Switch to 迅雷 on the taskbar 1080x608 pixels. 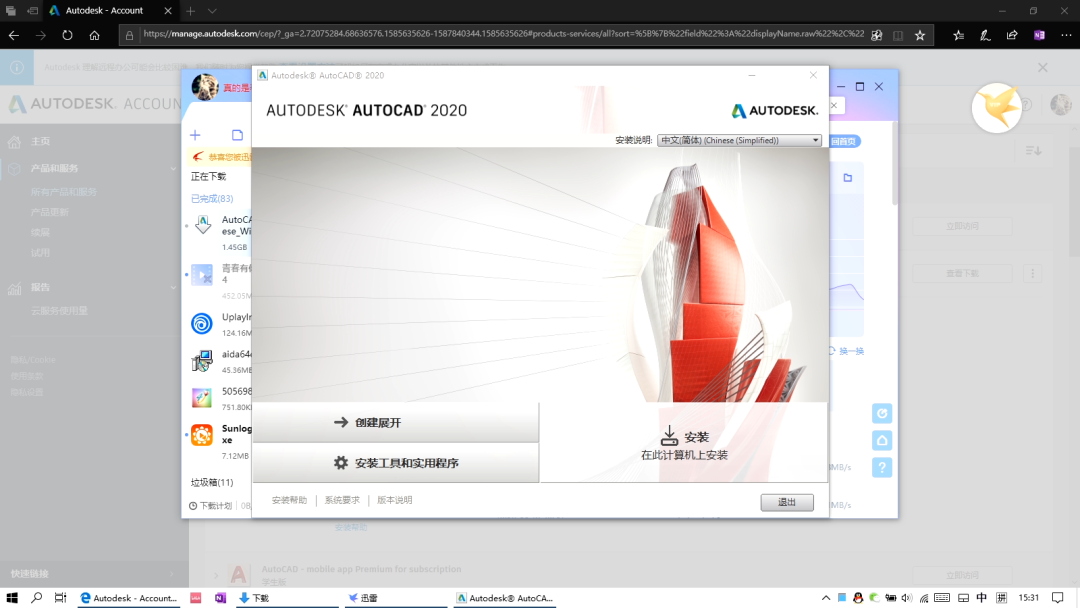395,598
